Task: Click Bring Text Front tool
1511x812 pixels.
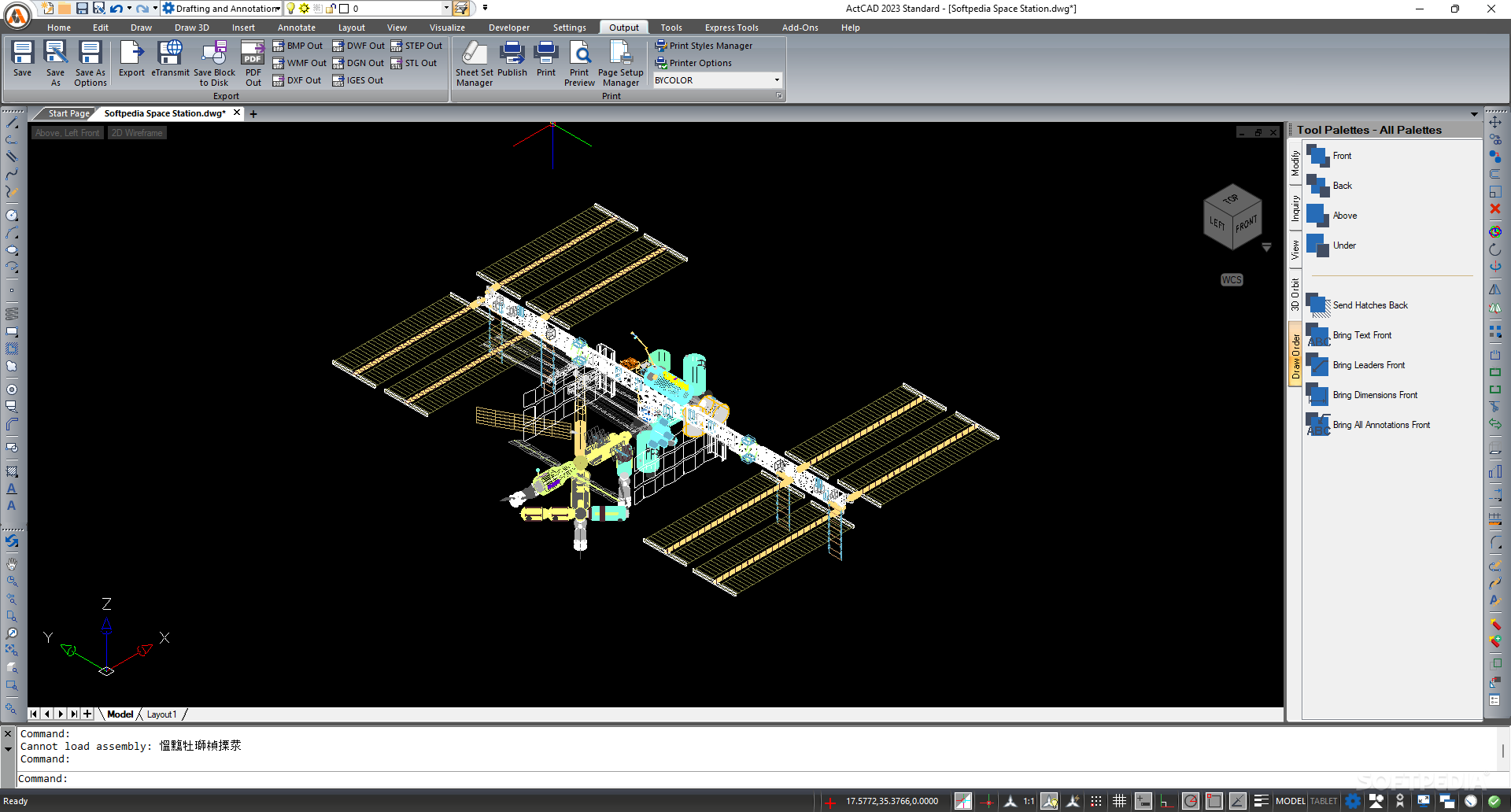Action: point(1349,335)
